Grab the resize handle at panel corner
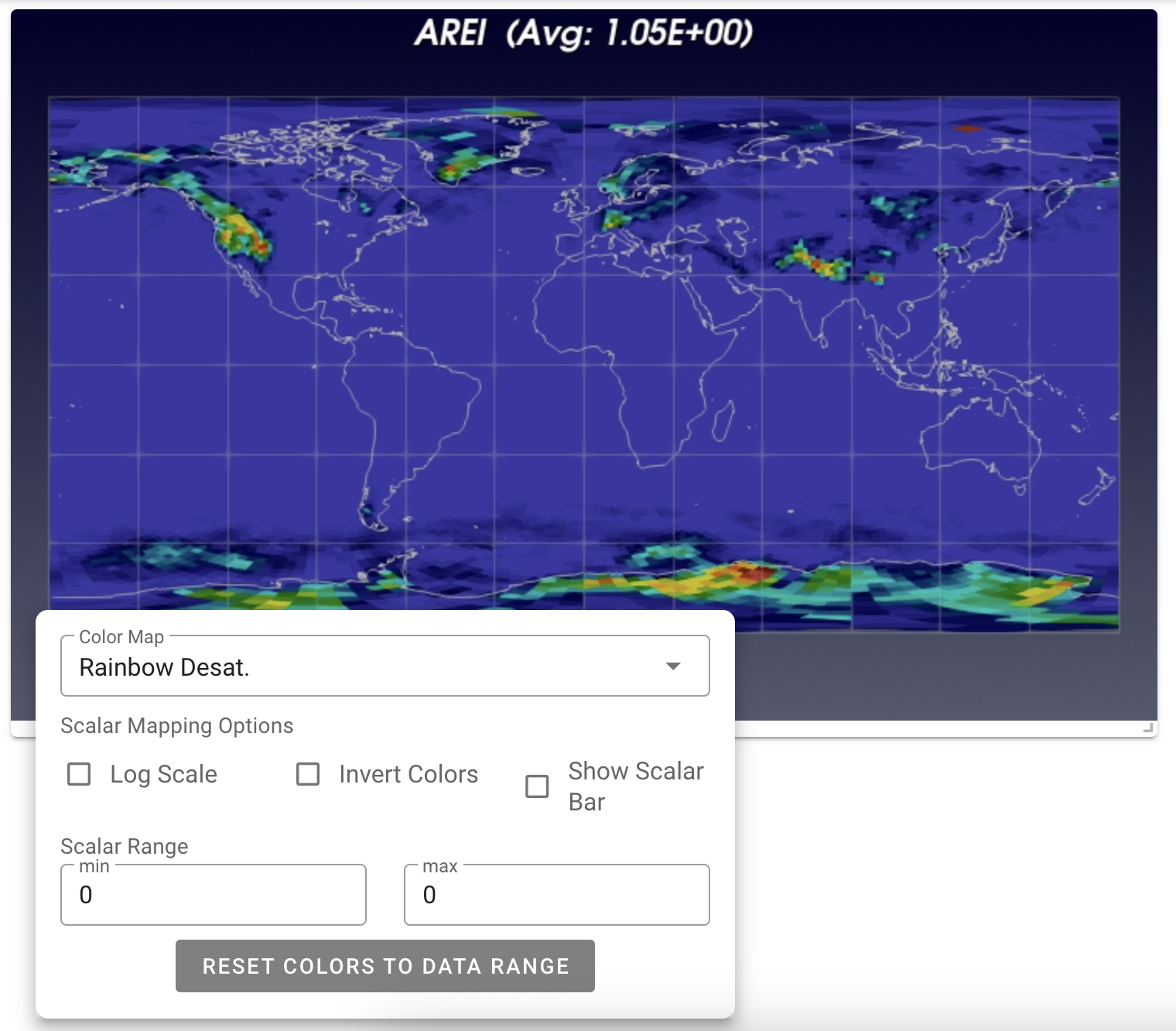This screenshot has width=1176, height=1031. 1148,728
